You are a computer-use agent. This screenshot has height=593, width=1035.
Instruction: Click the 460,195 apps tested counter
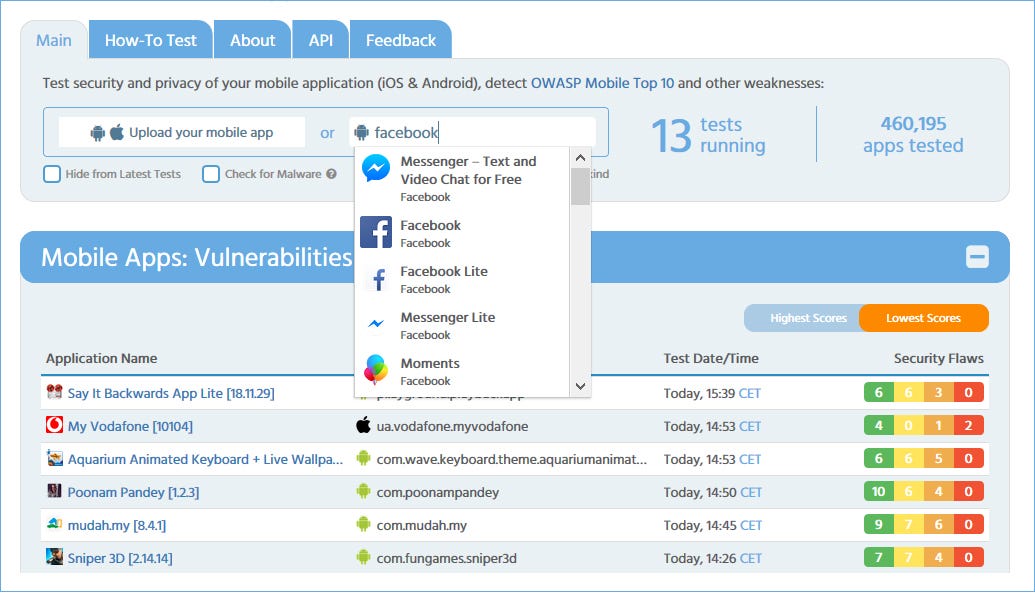(913, 135)
